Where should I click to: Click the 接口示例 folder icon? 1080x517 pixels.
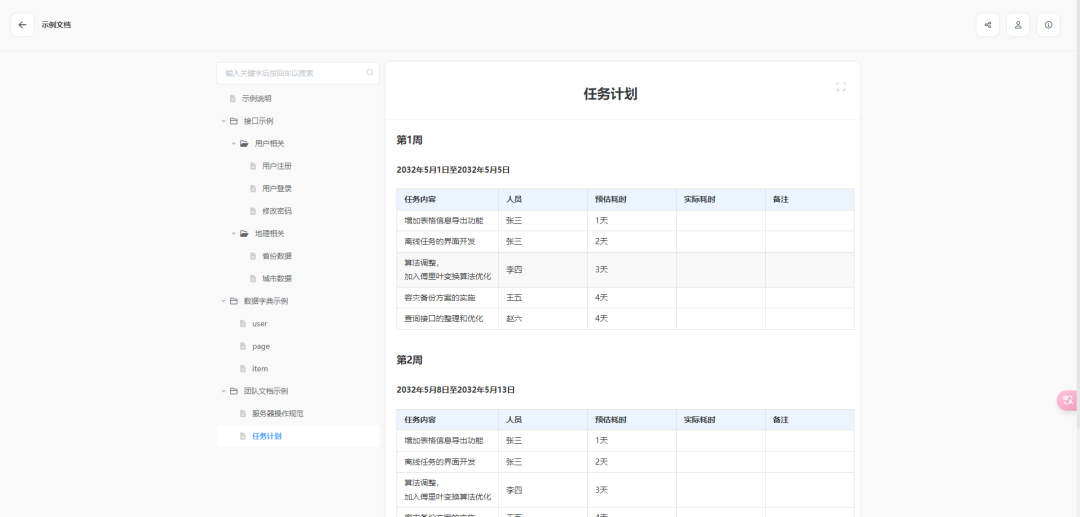click(x=233, y=121)
